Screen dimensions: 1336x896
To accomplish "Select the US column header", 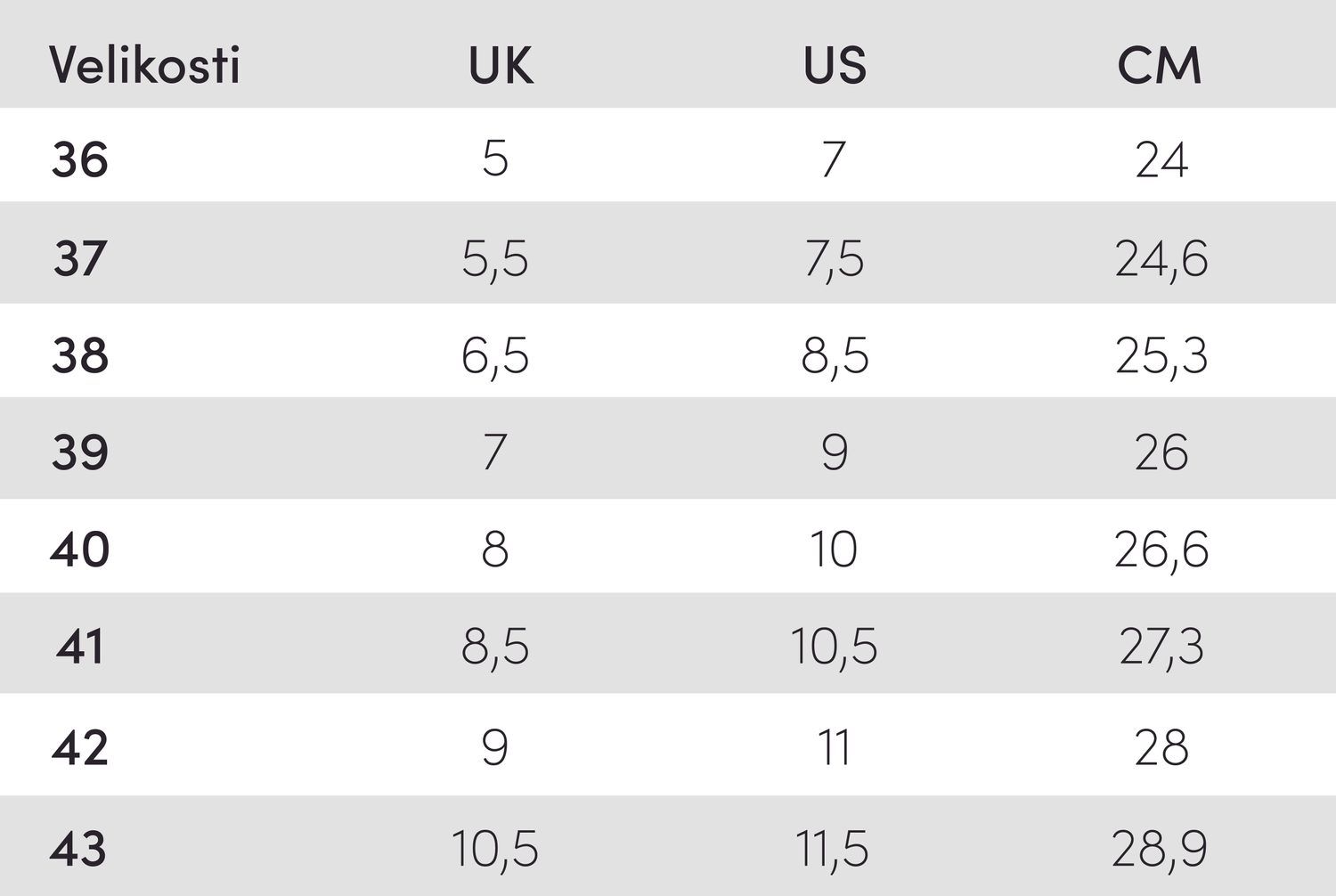I will coord(835,65).
